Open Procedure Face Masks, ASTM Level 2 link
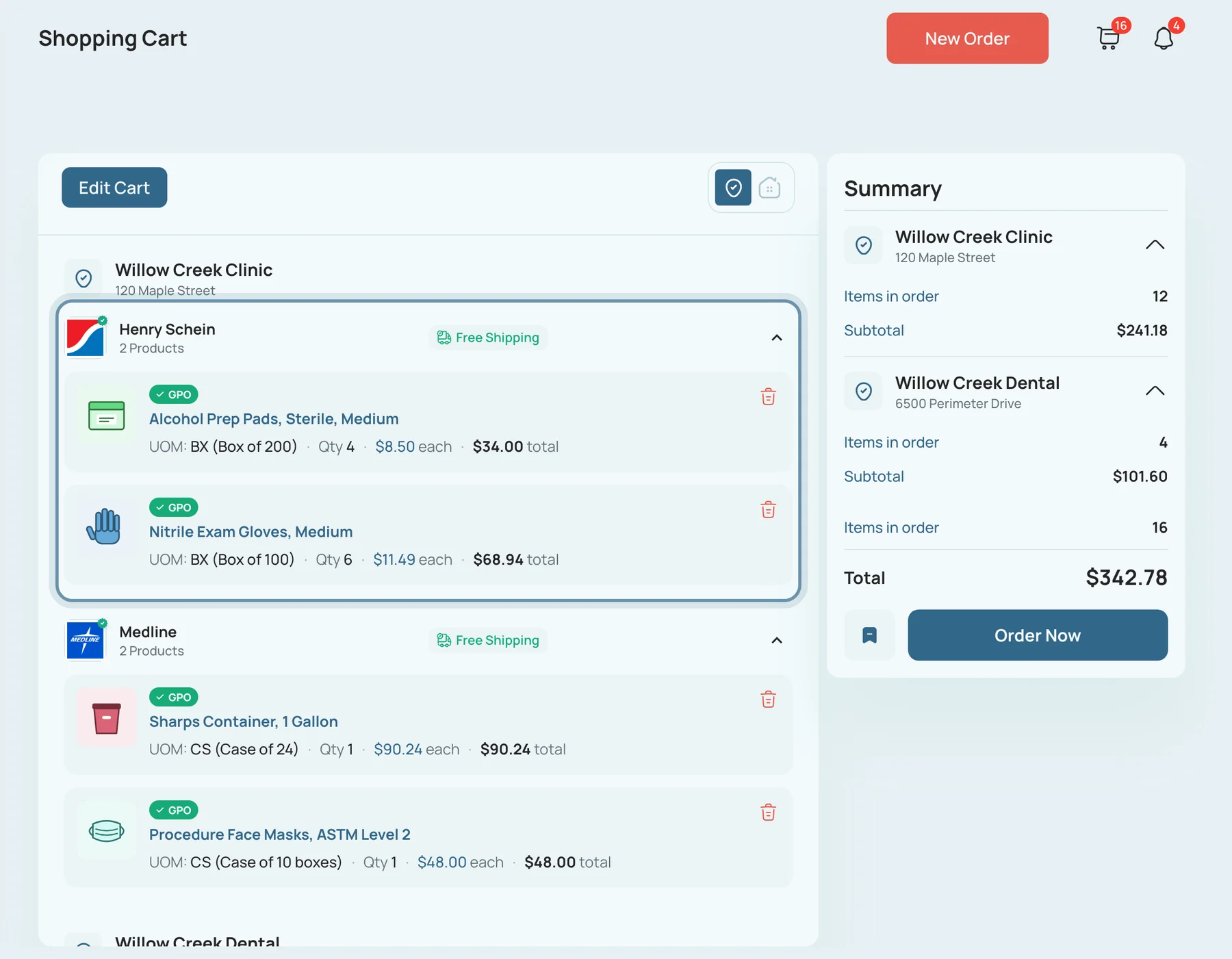Viewport: 1232px width, 959px height. coord(280,834)
